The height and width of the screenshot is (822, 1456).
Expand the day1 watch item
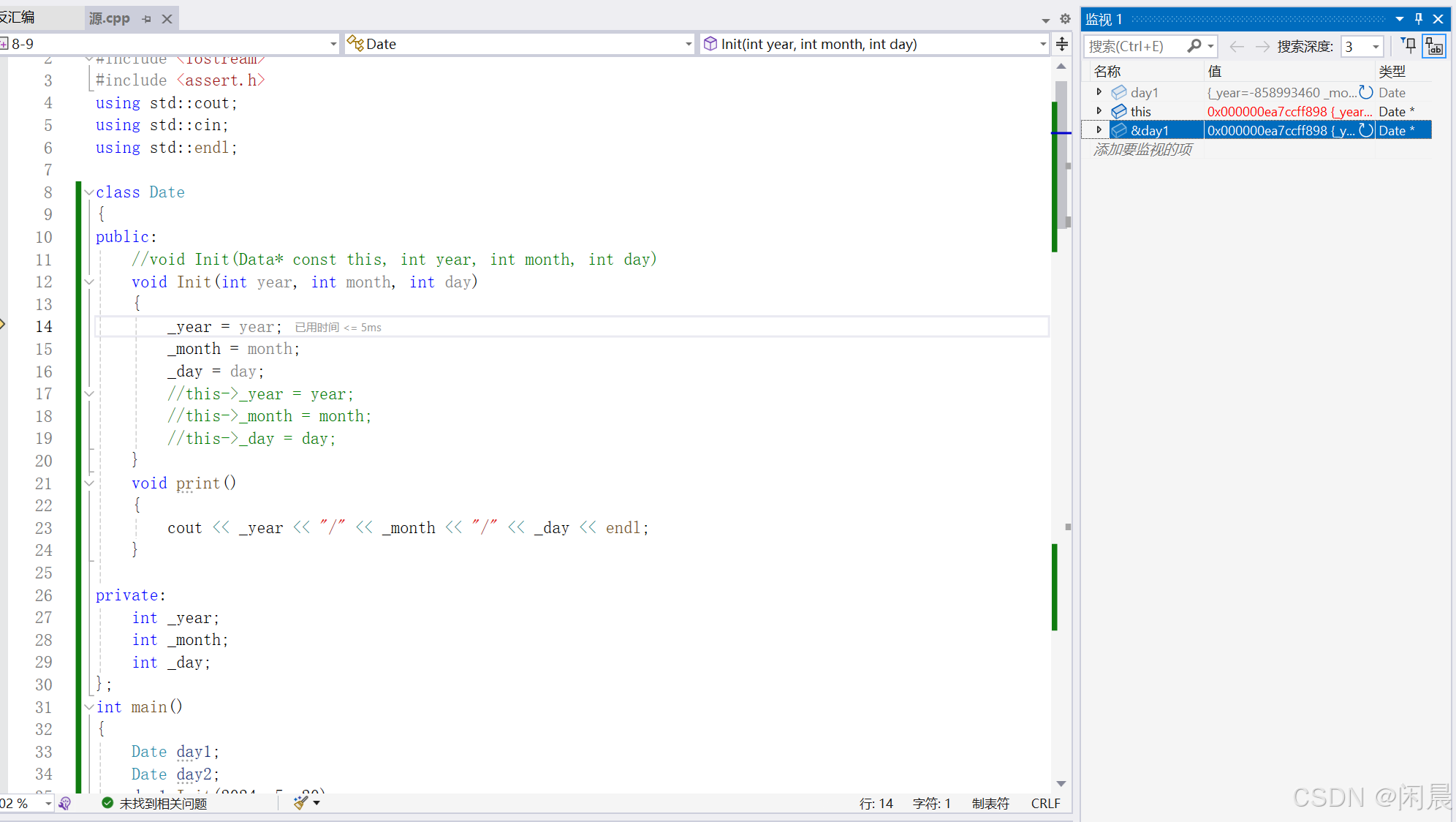(1099, 92)
